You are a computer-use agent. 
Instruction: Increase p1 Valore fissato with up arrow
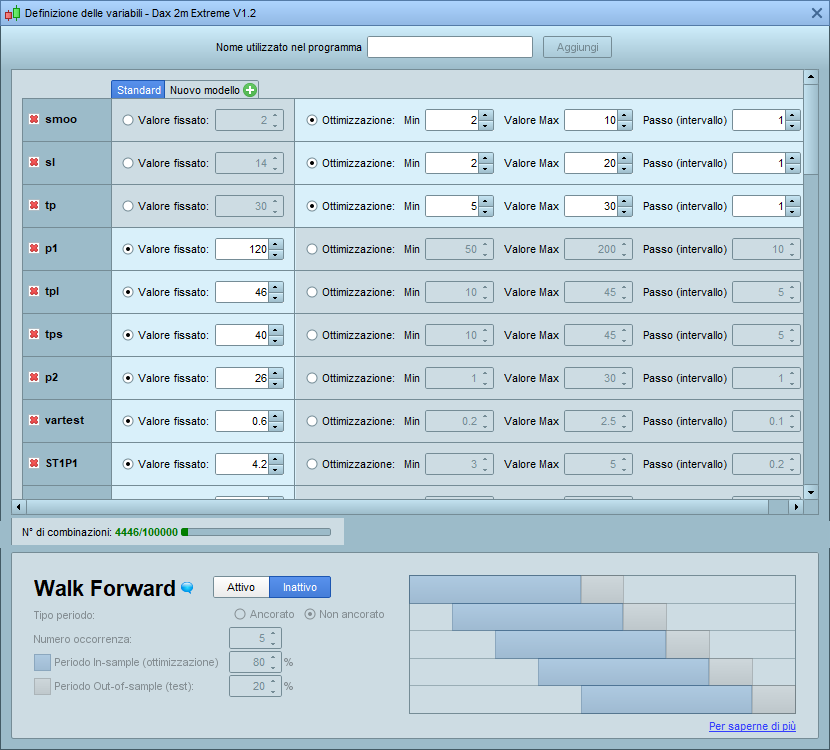point(276,243)
